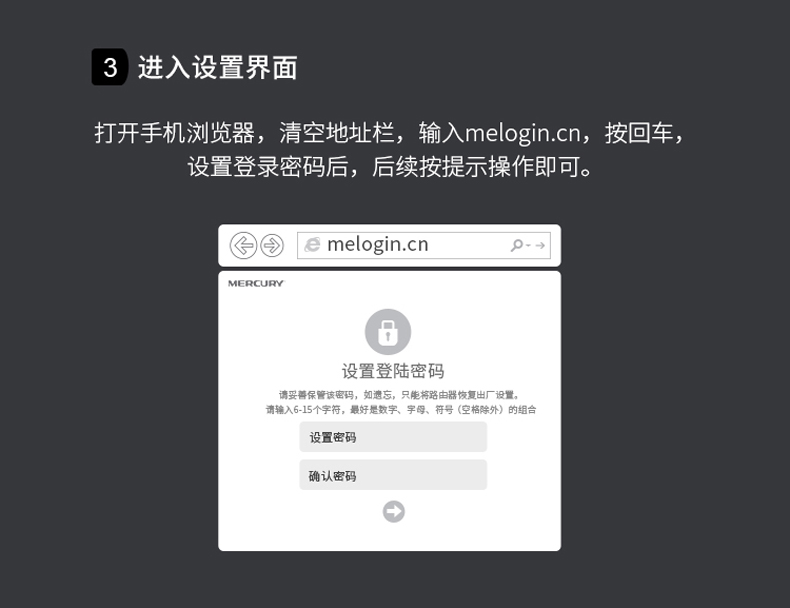The width and height of the screenshot is (790, 608).
Task: Click the browser forward arrow button
Action: (272, 246)
